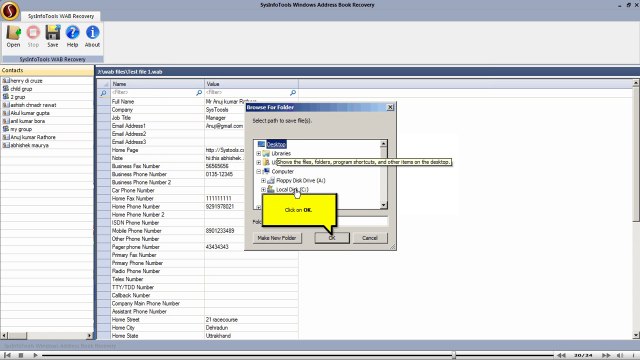The height and width of the screenshot is (360, 640).
Task: Open a WAB file with Open icon
Action: click(13, 36)
